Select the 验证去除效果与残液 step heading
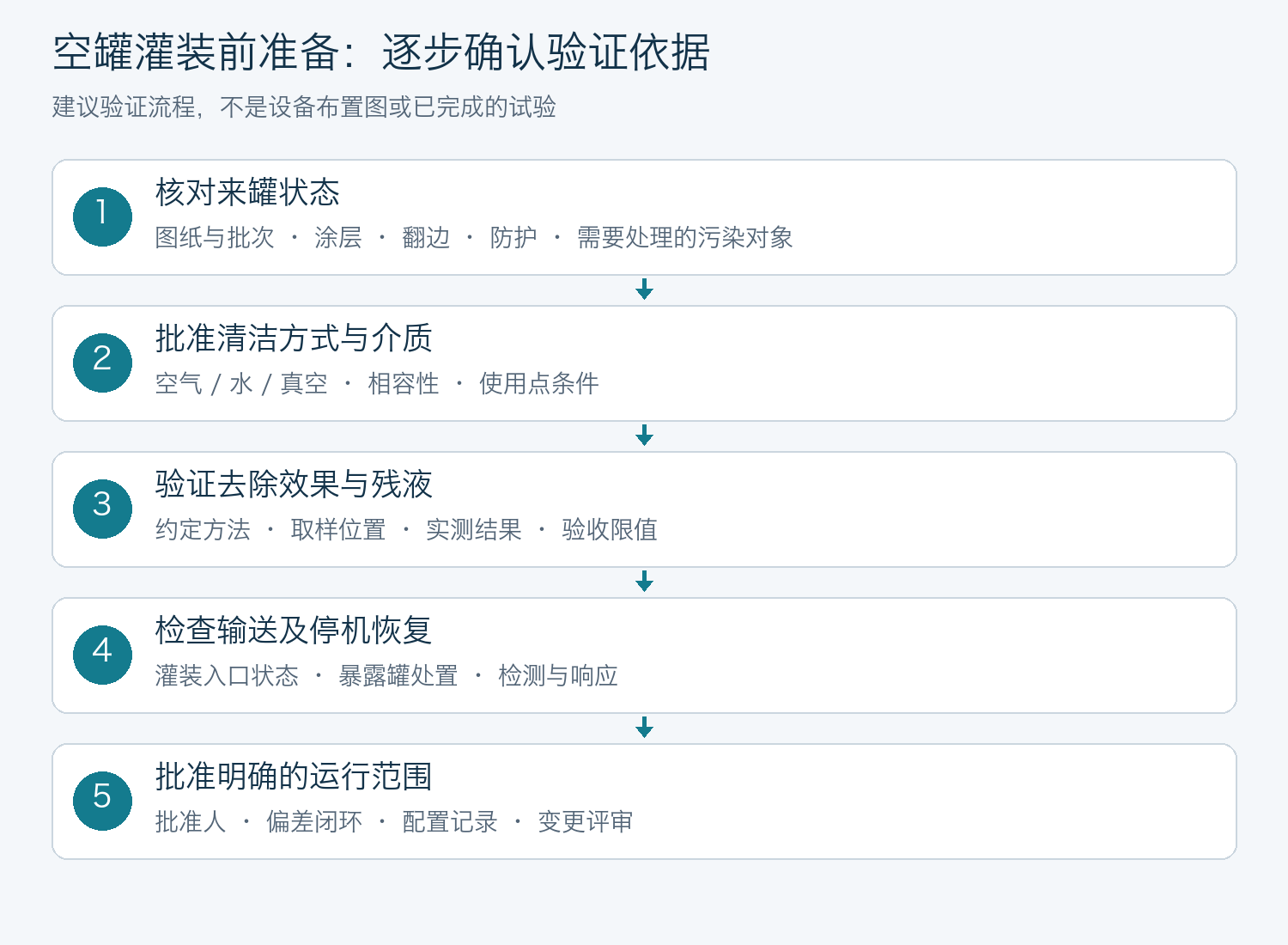This screenshot has width=1288, height=945. pyautogui.click(x=294, y=485)
